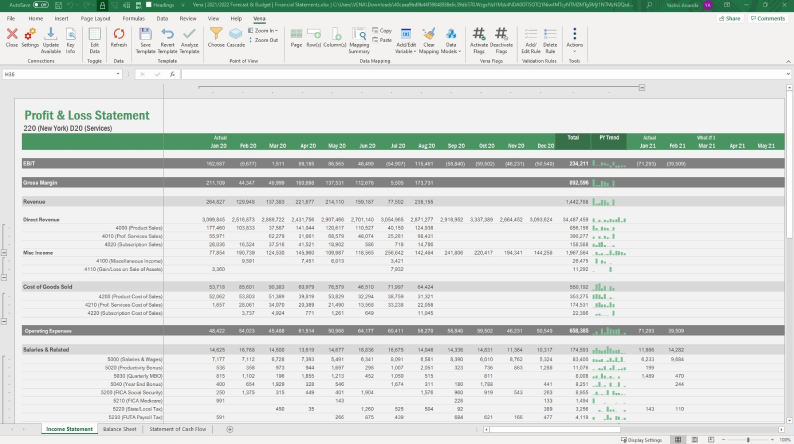Open the Comments pane
Viewport: 794px width, 444px height.
[x=766, y=18]
